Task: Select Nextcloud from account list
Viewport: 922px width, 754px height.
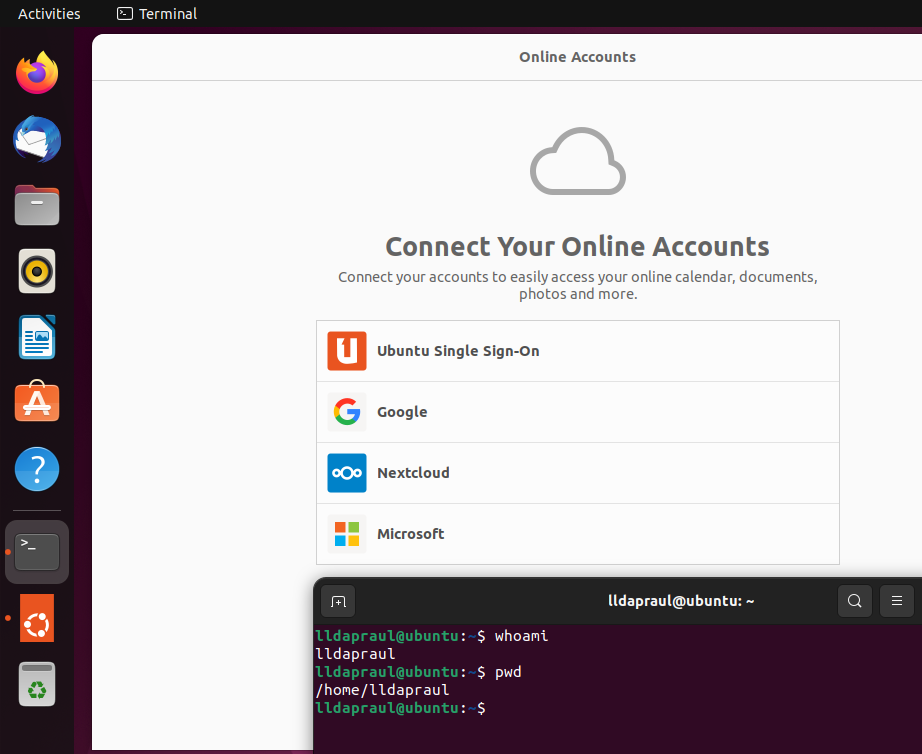Action: tap(577, 473)
